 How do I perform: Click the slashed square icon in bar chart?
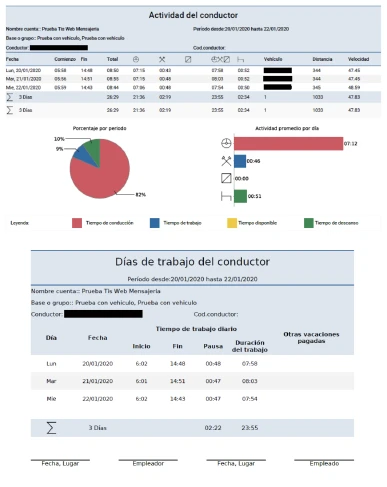(226, 178)
